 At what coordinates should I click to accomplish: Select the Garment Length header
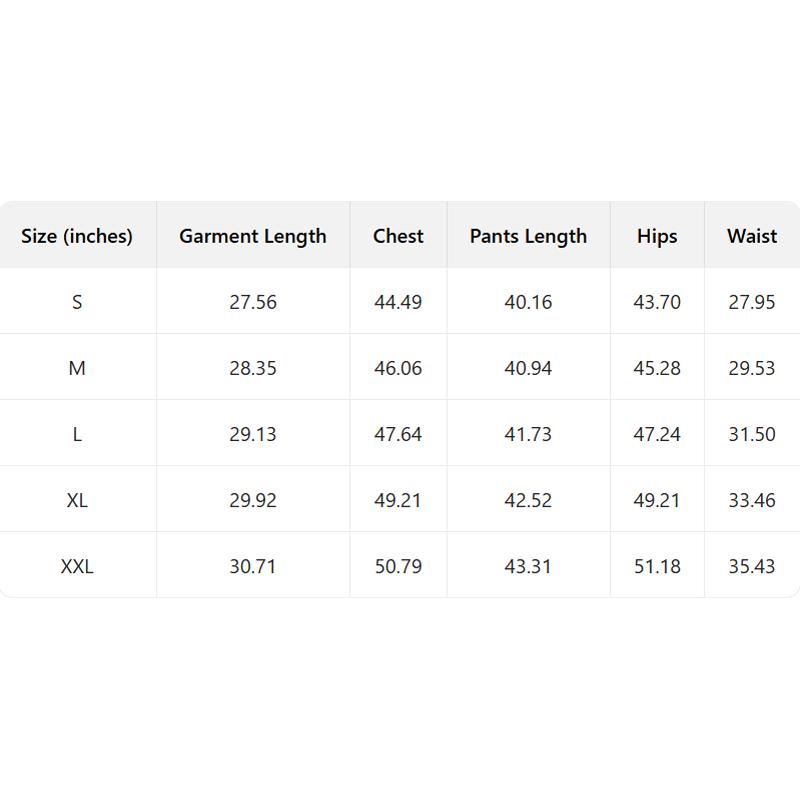(253, 236)
